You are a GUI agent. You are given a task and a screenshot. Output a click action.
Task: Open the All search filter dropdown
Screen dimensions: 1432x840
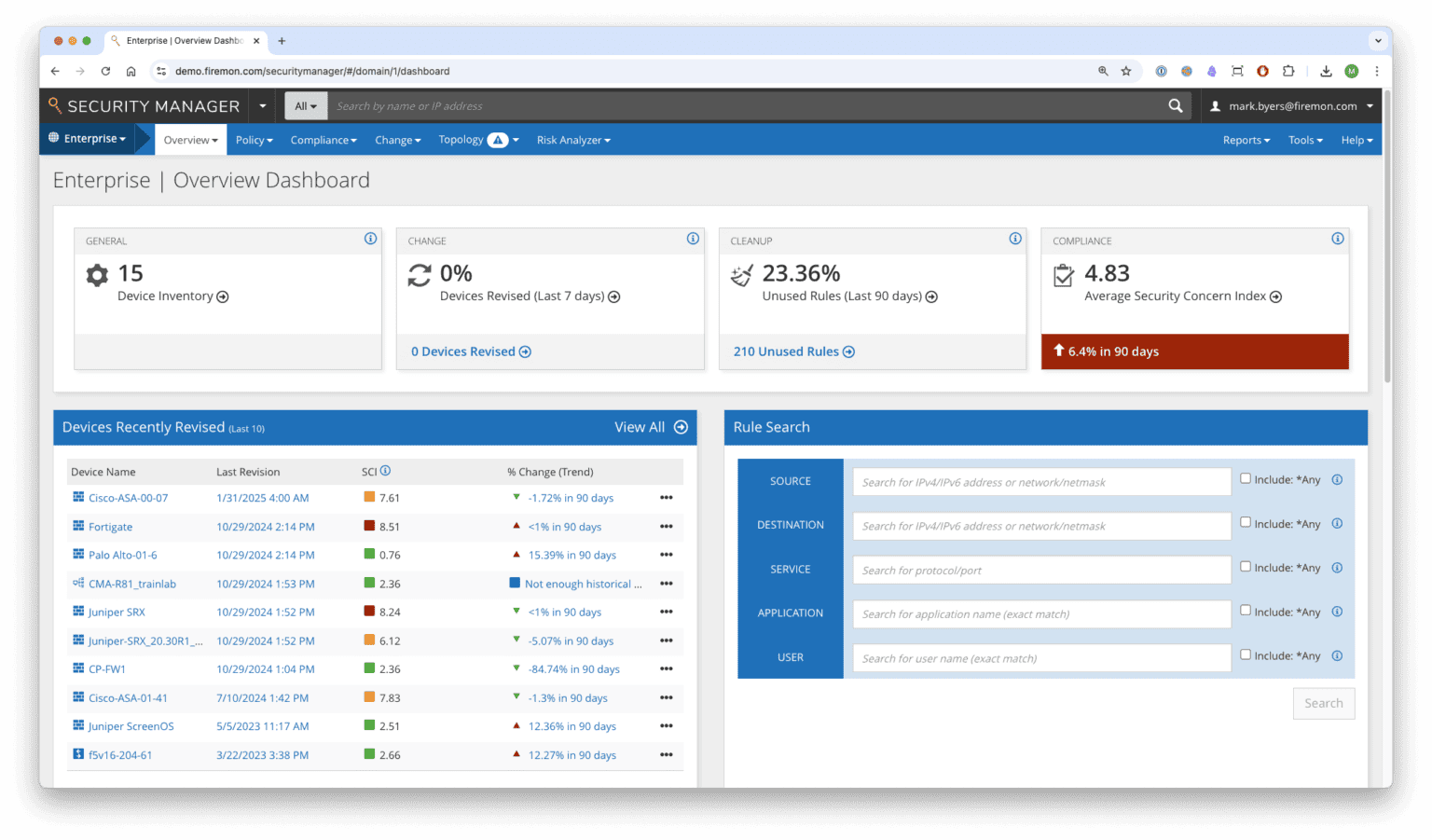pyautogui.click(x=306, y=105)
